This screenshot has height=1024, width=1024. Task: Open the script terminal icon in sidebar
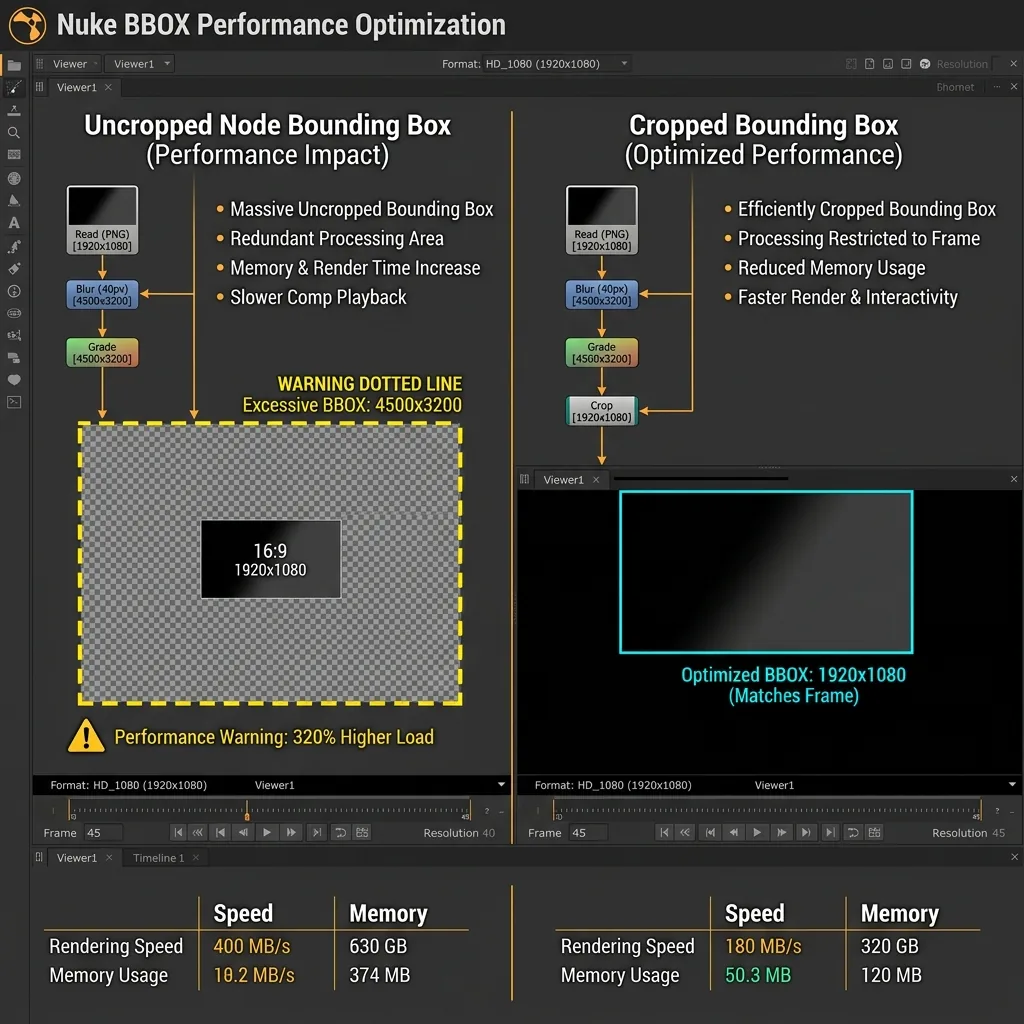point(14,402)
